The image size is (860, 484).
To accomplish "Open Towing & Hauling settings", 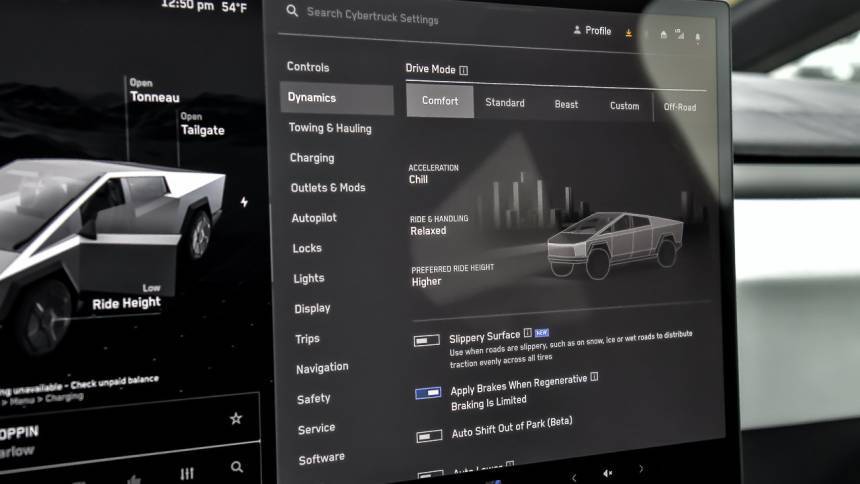I will [330, 128].
